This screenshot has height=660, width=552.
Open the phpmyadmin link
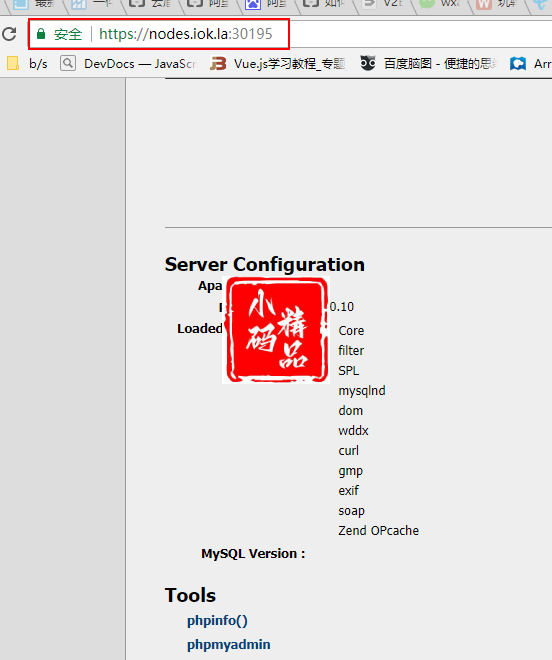click(229, 644)
